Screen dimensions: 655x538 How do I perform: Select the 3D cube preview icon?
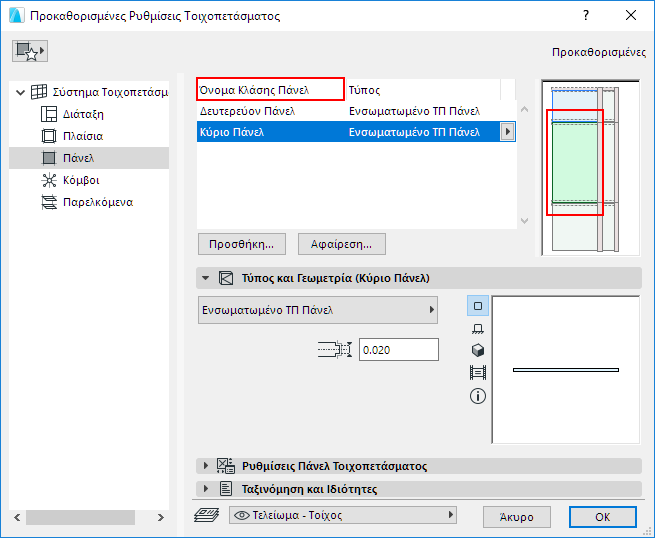pyautogui.click(x=478, y=350)
